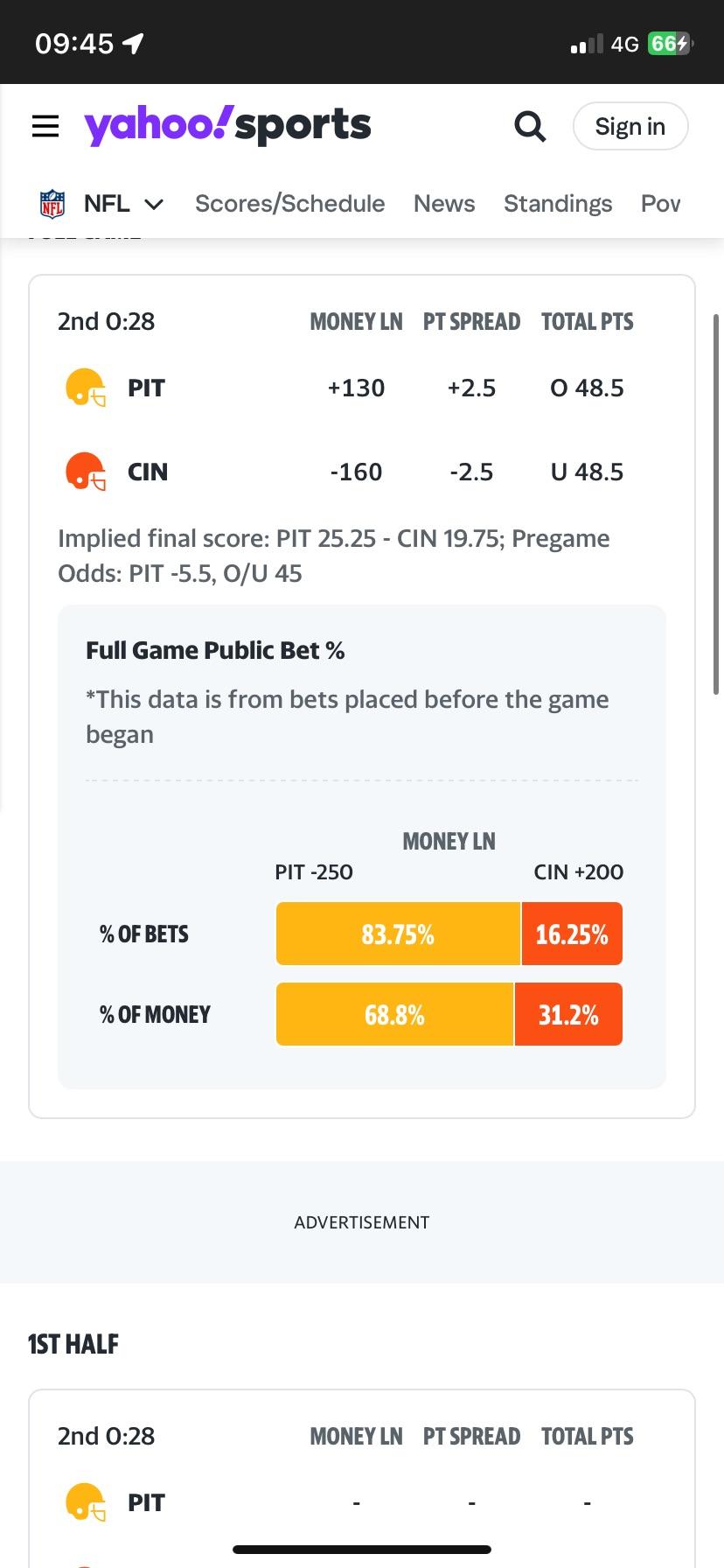Tap the search magnifier icon
The height and width of the screenshot is (1568, 724).
pyautogui.click(x=530, y=126)
